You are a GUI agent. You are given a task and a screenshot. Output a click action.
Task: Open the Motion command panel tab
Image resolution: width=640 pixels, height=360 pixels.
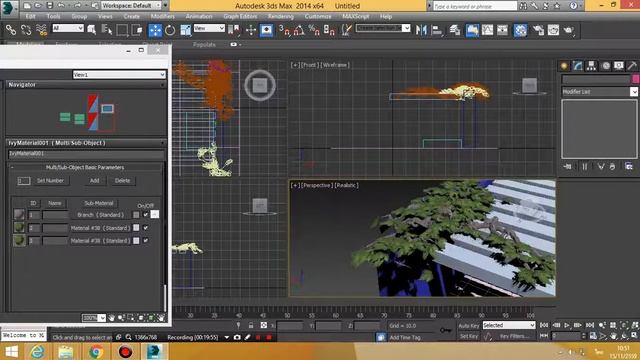(606, 66)
